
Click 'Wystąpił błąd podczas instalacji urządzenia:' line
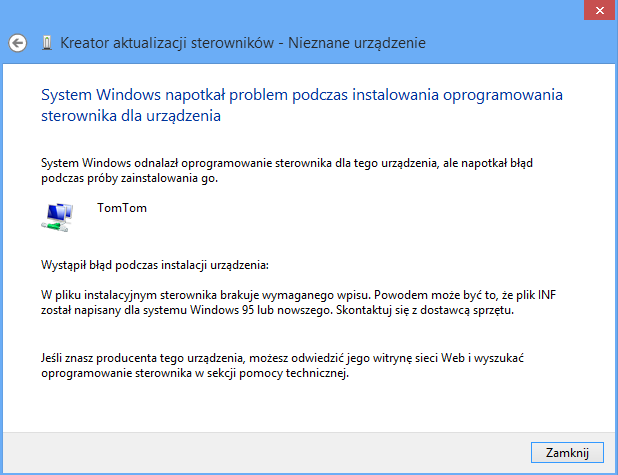tap(155, 265)
